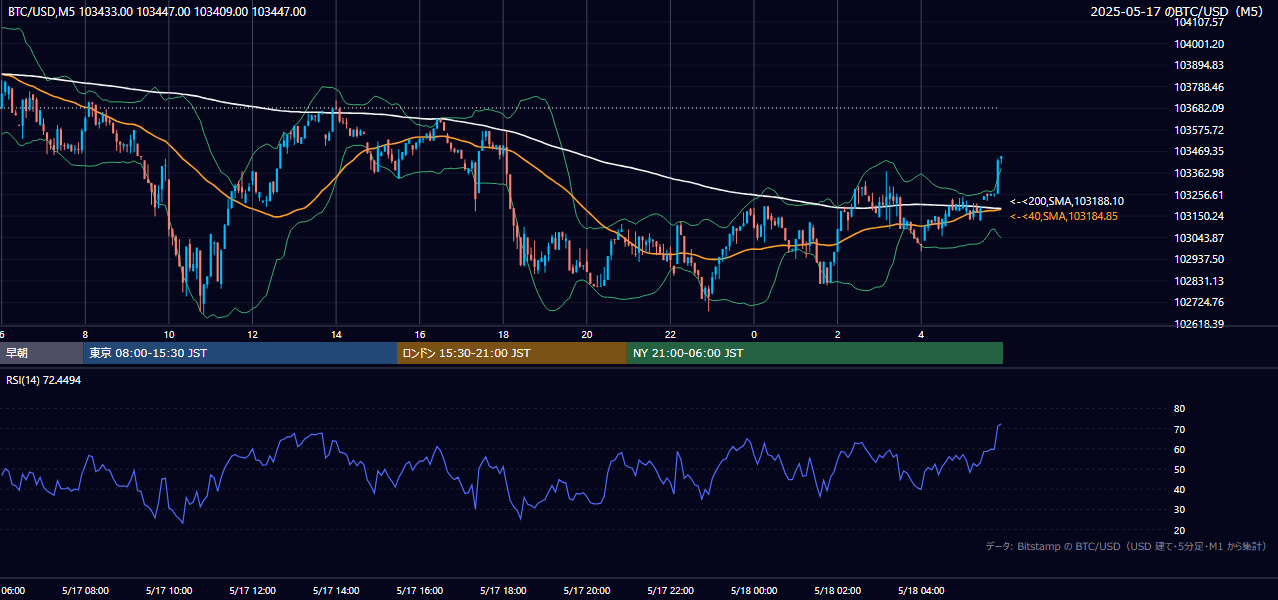Click hour tick 22 under price chart
Image resolution: width=1278 pixels, height=600 pixels.
[670, 334]
